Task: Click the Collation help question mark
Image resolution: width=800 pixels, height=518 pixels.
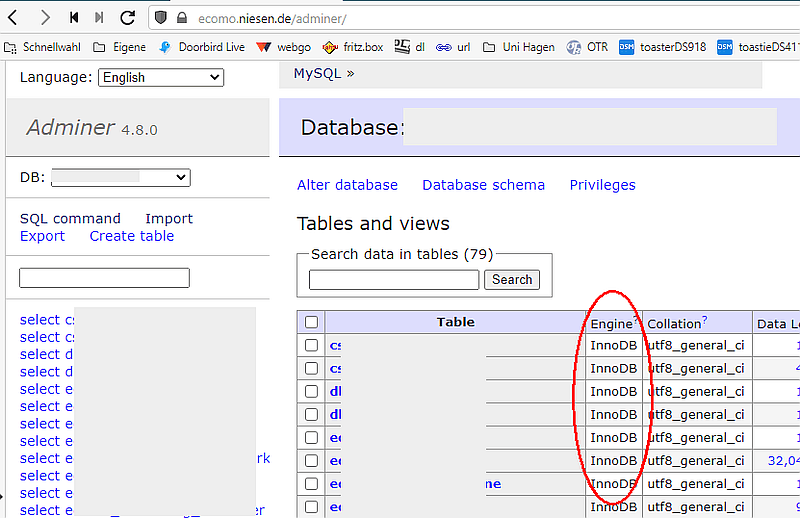Action: (705, 319)
